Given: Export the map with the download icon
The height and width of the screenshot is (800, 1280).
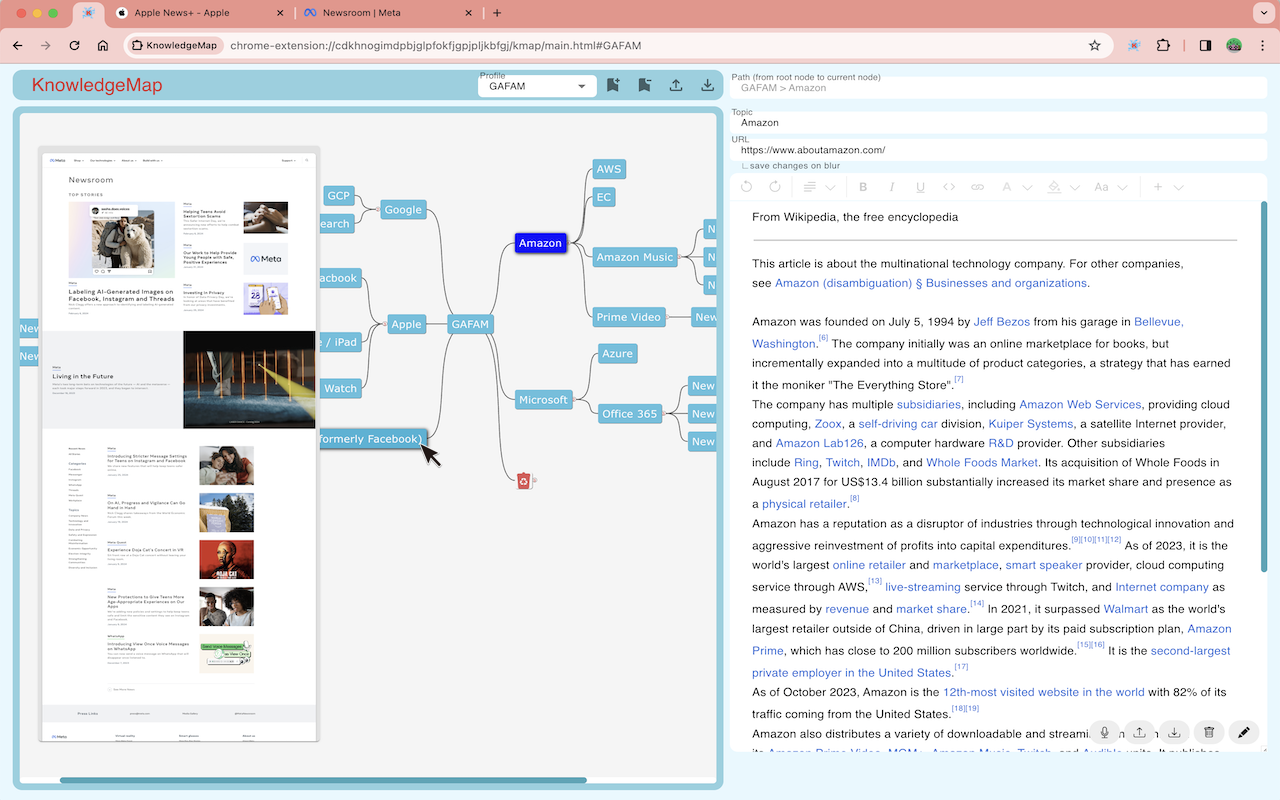Looking at the screenshot, I should click(x=707, y=85).
